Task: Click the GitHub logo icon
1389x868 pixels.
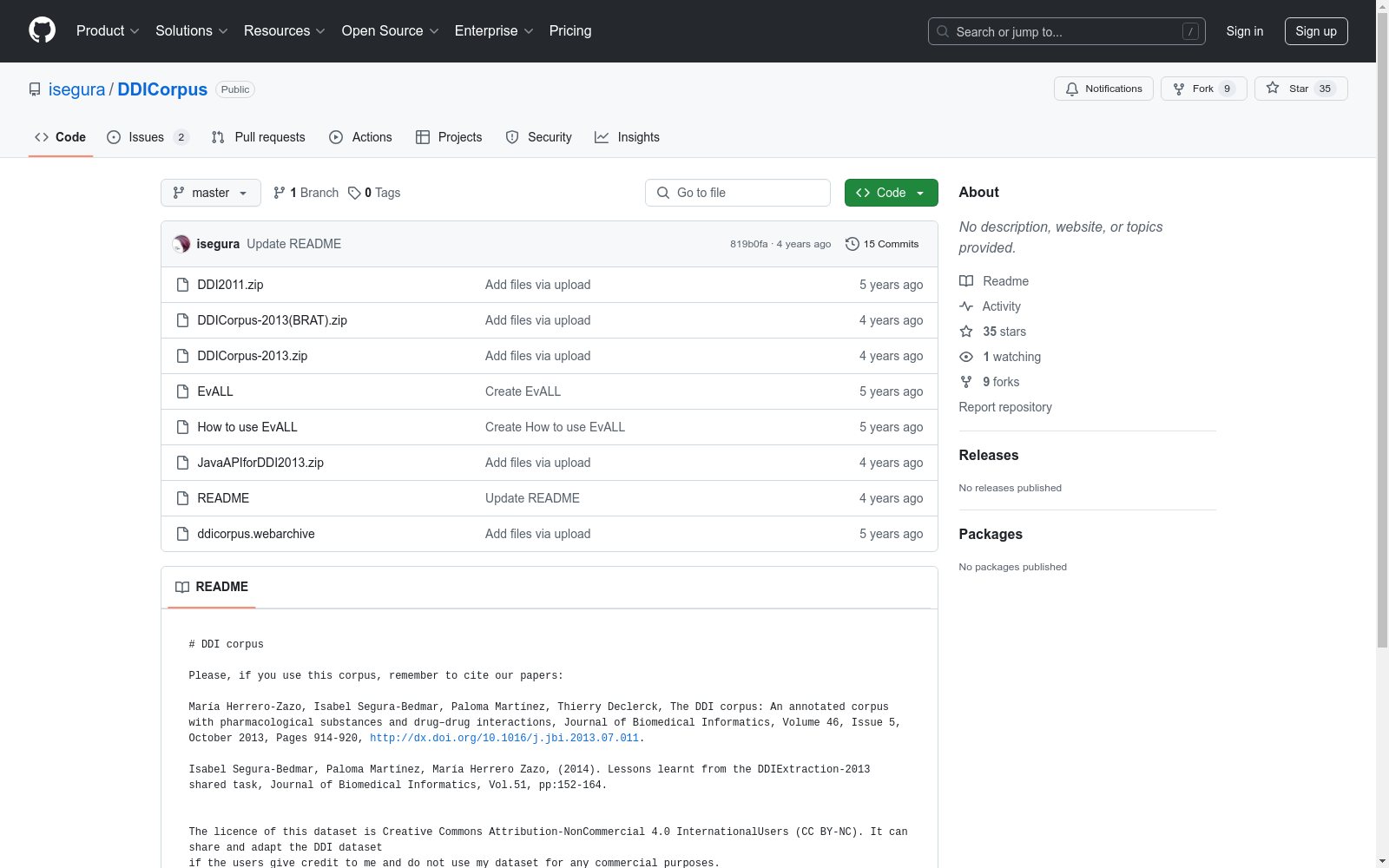Action: tap(42, 30)
